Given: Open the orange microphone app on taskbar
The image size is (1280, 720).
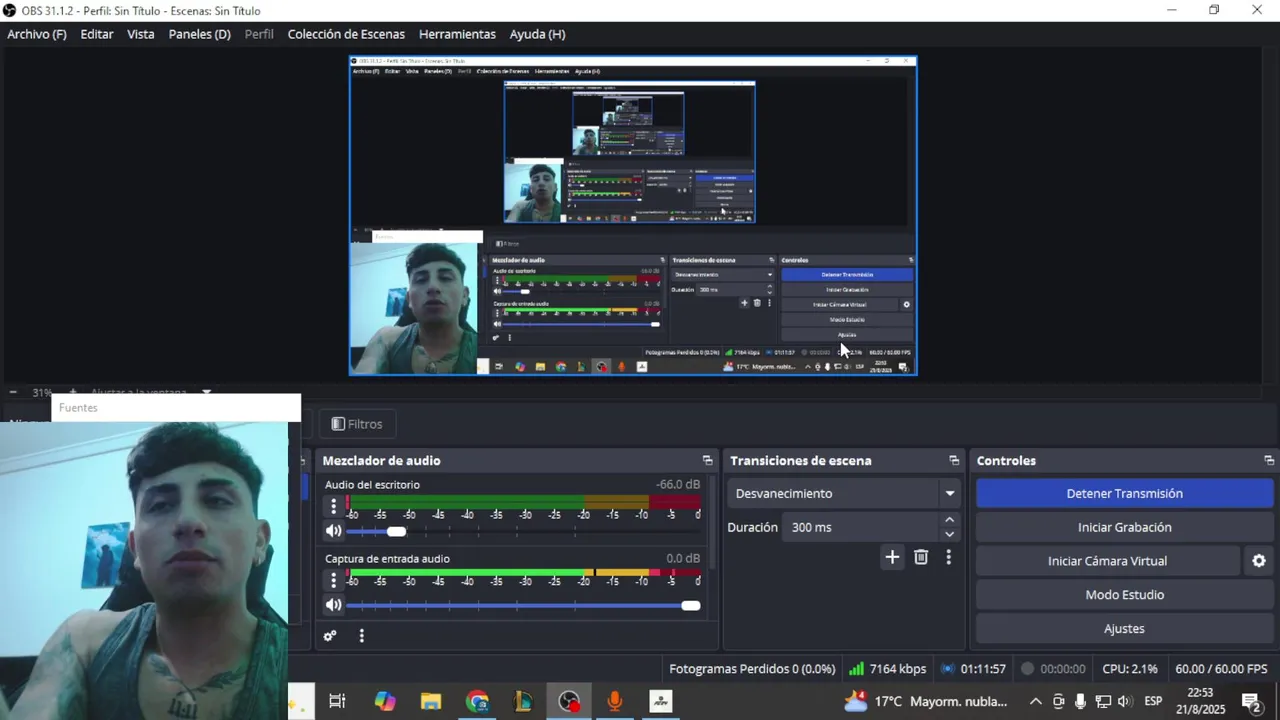Looking at the screenshot, I should click(x=615, y=702).
